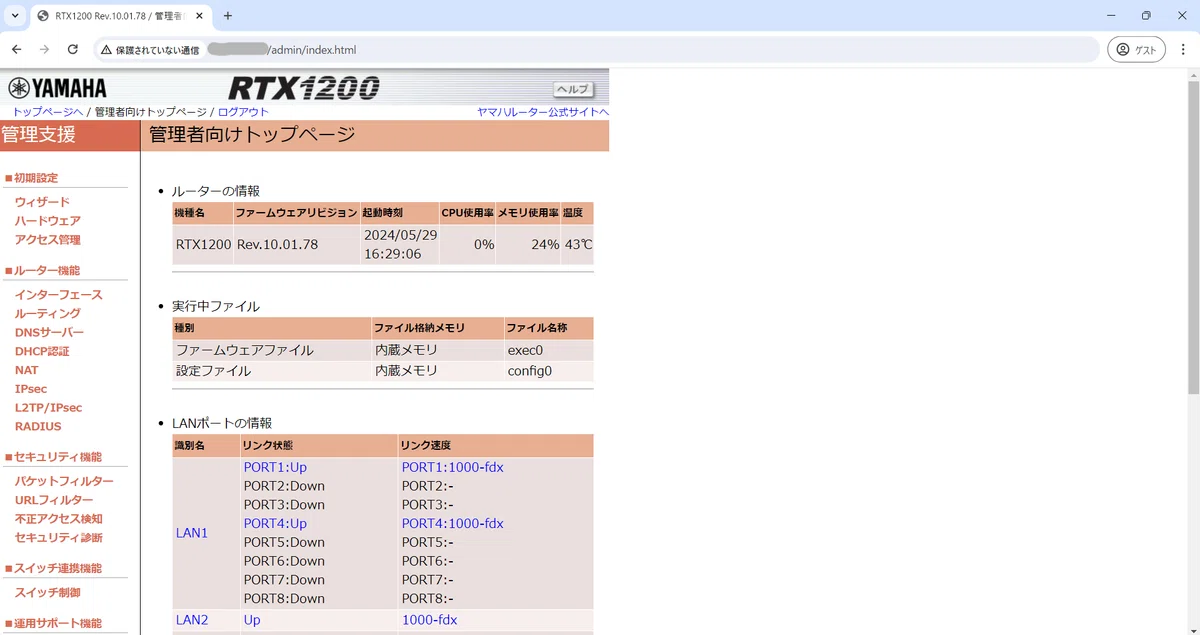Screen dimensions: 1200x635
Task: Go back with the browser back arrow
Action: pyautogui.click(x=16, y=49)
